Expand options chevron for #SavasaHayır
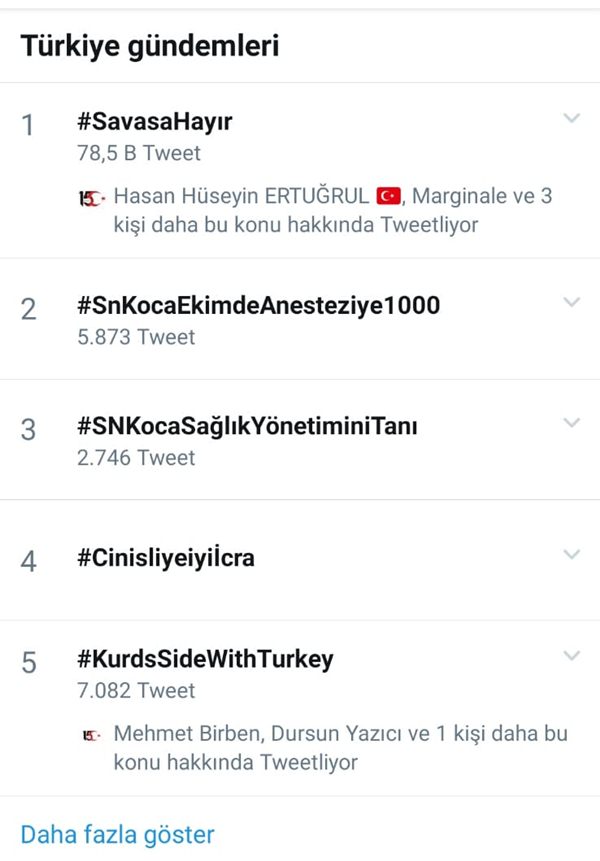Viewport: 600px width, 861px height. pyautogui.click(x=571, y=118)
